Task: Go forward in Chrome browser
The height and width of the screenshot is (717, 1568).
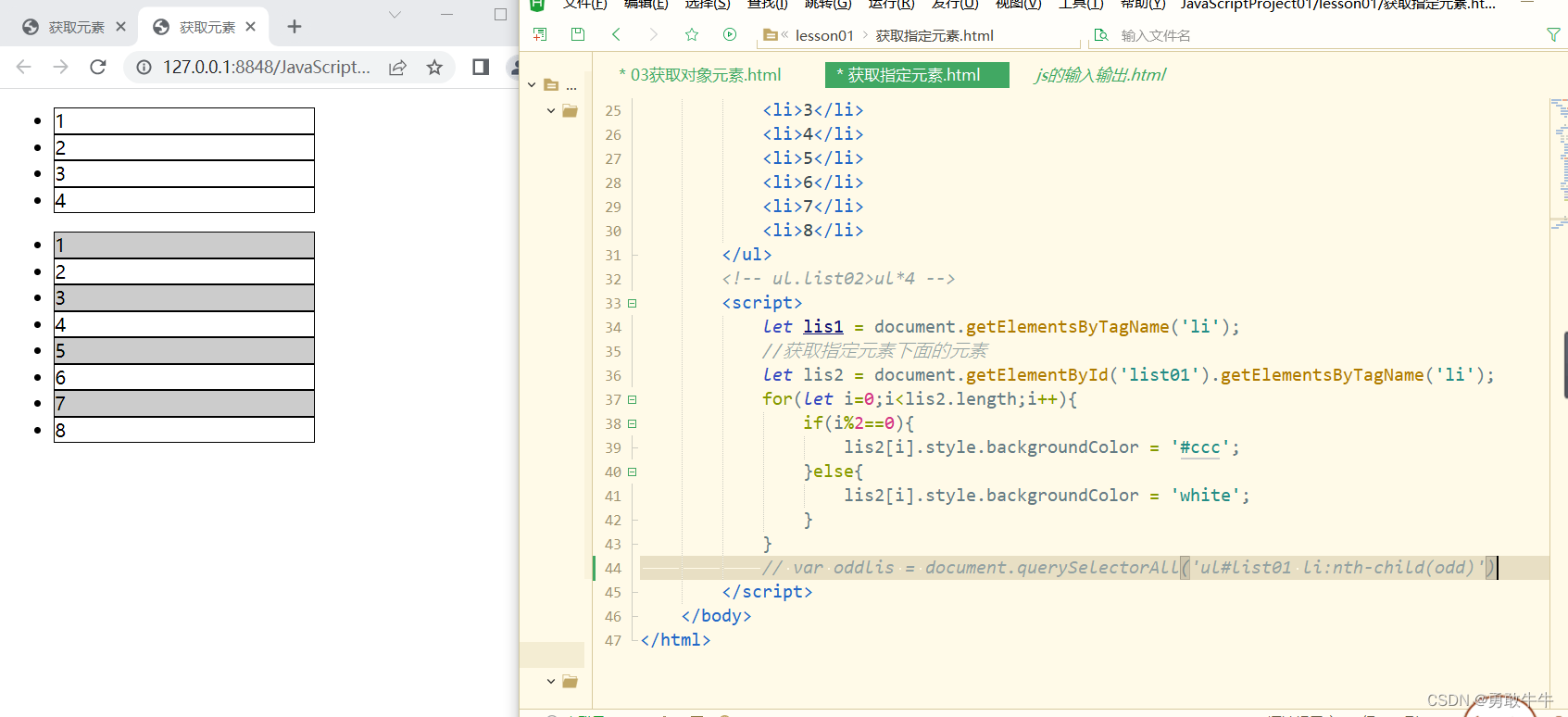Action: (61, 67)
